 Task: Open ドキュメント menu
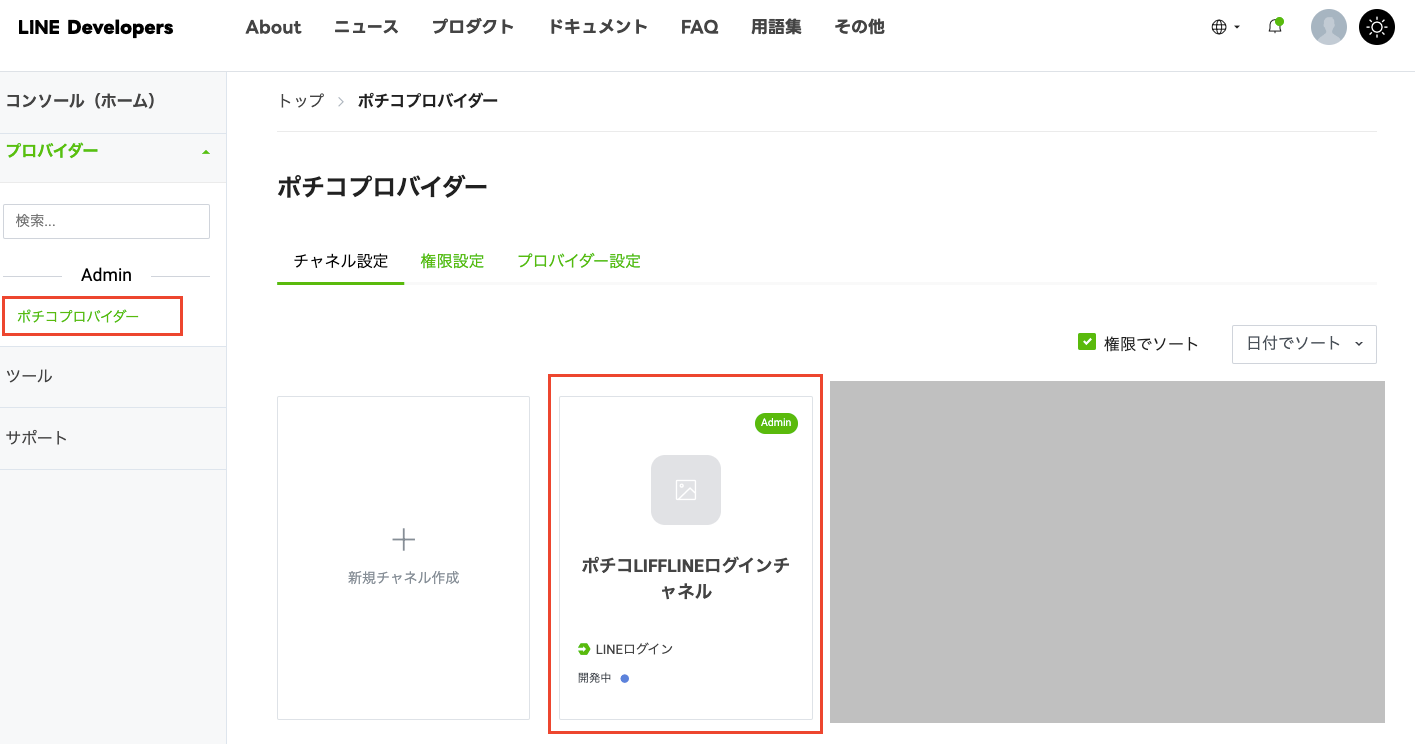pyautogui.click(x=598, y=27)
